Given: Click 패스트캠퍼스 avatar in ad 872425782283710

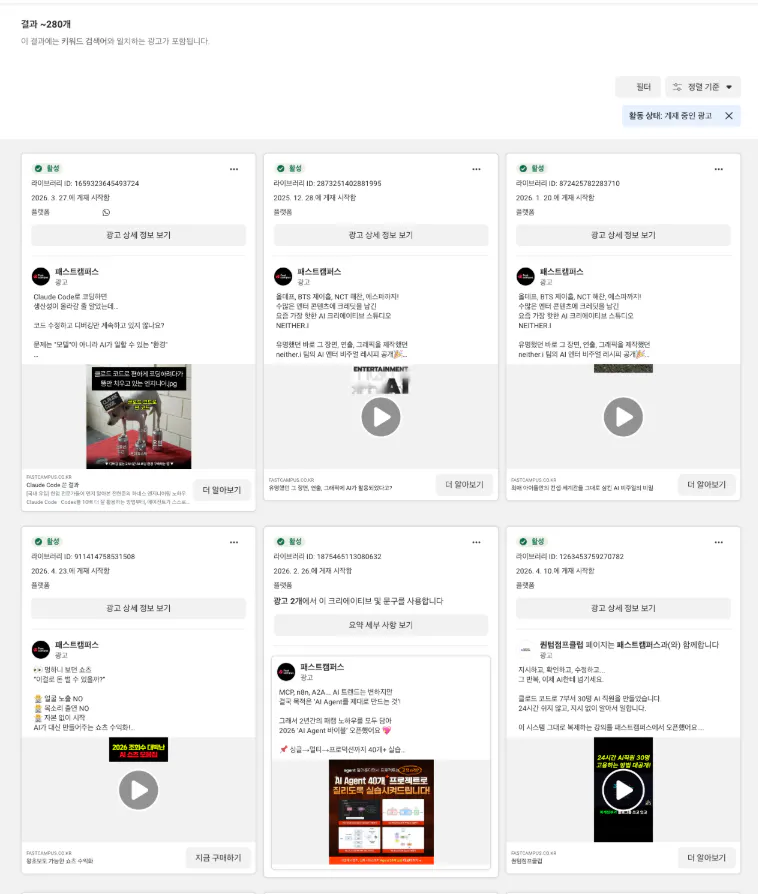Looking at the screenshot, I should point(525,277).
